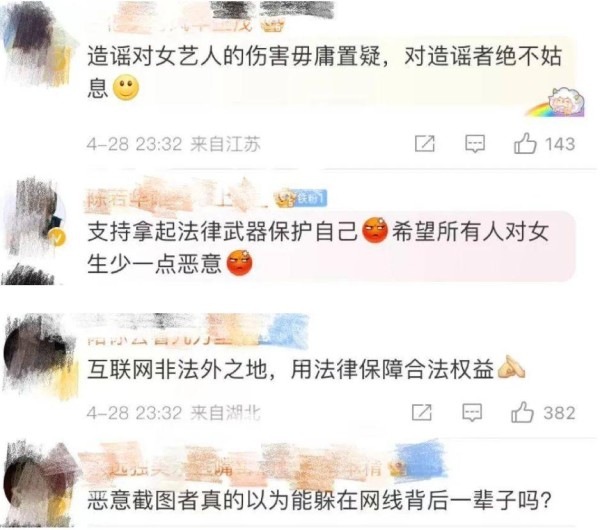
Task: Tap share icon on the Hubei comment
Action: coord(422,413)
